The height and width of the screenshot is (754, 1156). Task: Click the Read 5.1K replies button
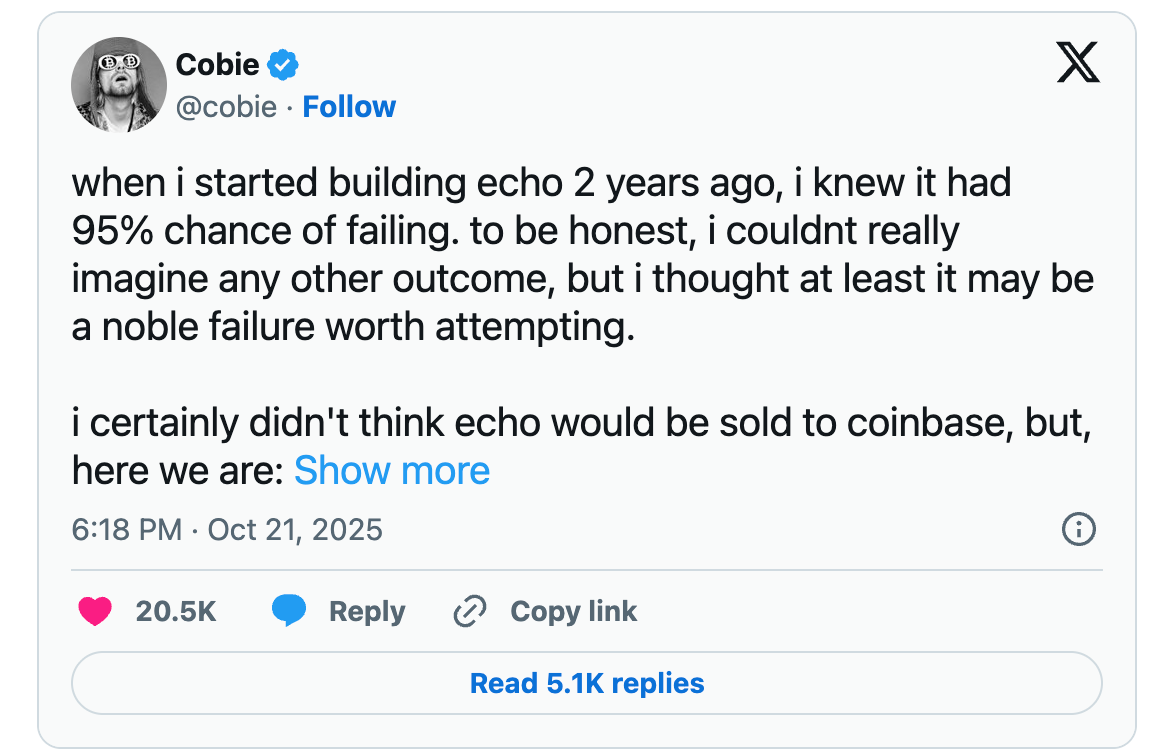point(586,683)
